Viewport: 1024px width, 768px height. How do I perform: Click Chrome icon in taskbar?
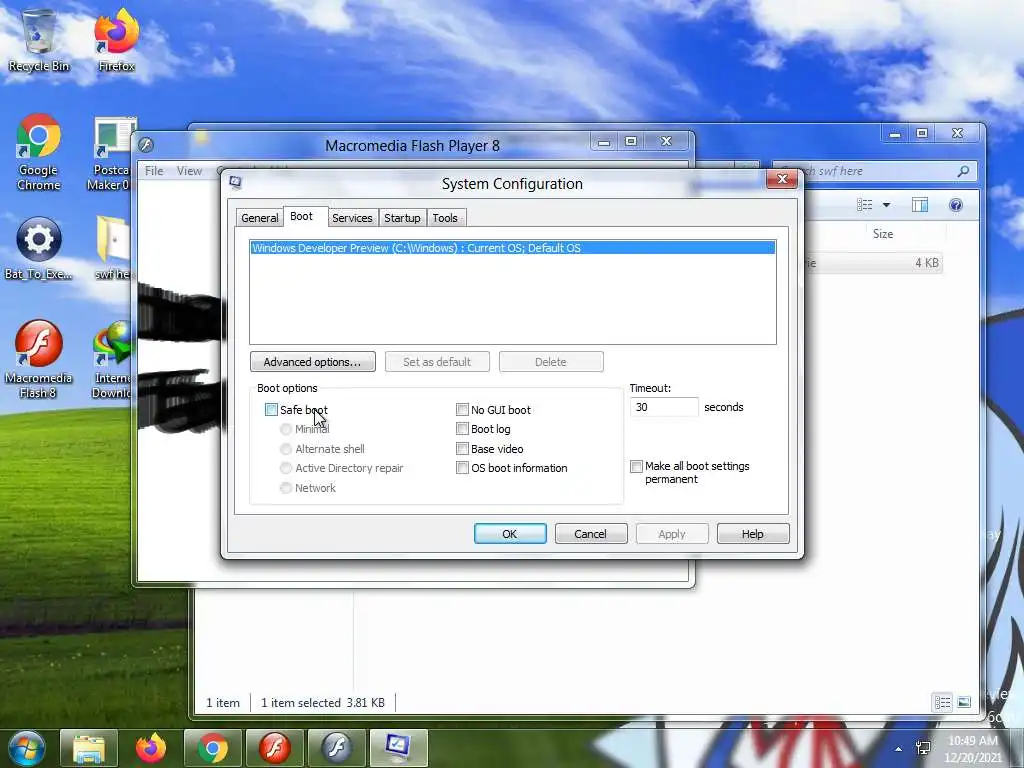[213, 748]
